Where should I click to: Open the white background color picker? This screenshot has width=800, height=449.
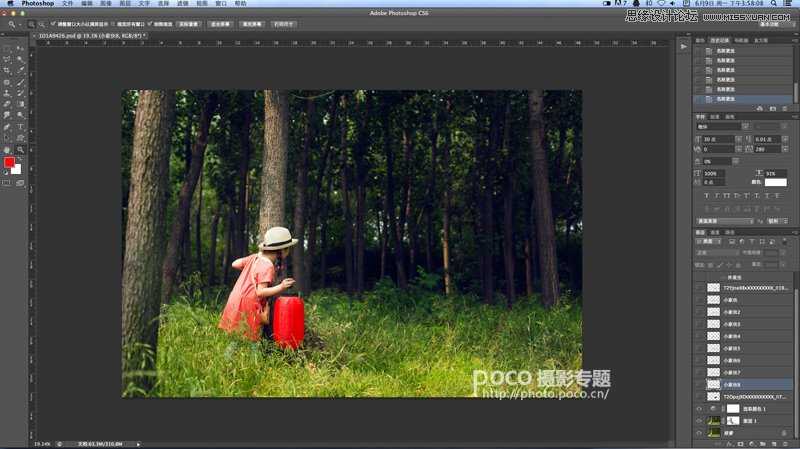coord(17,170)
